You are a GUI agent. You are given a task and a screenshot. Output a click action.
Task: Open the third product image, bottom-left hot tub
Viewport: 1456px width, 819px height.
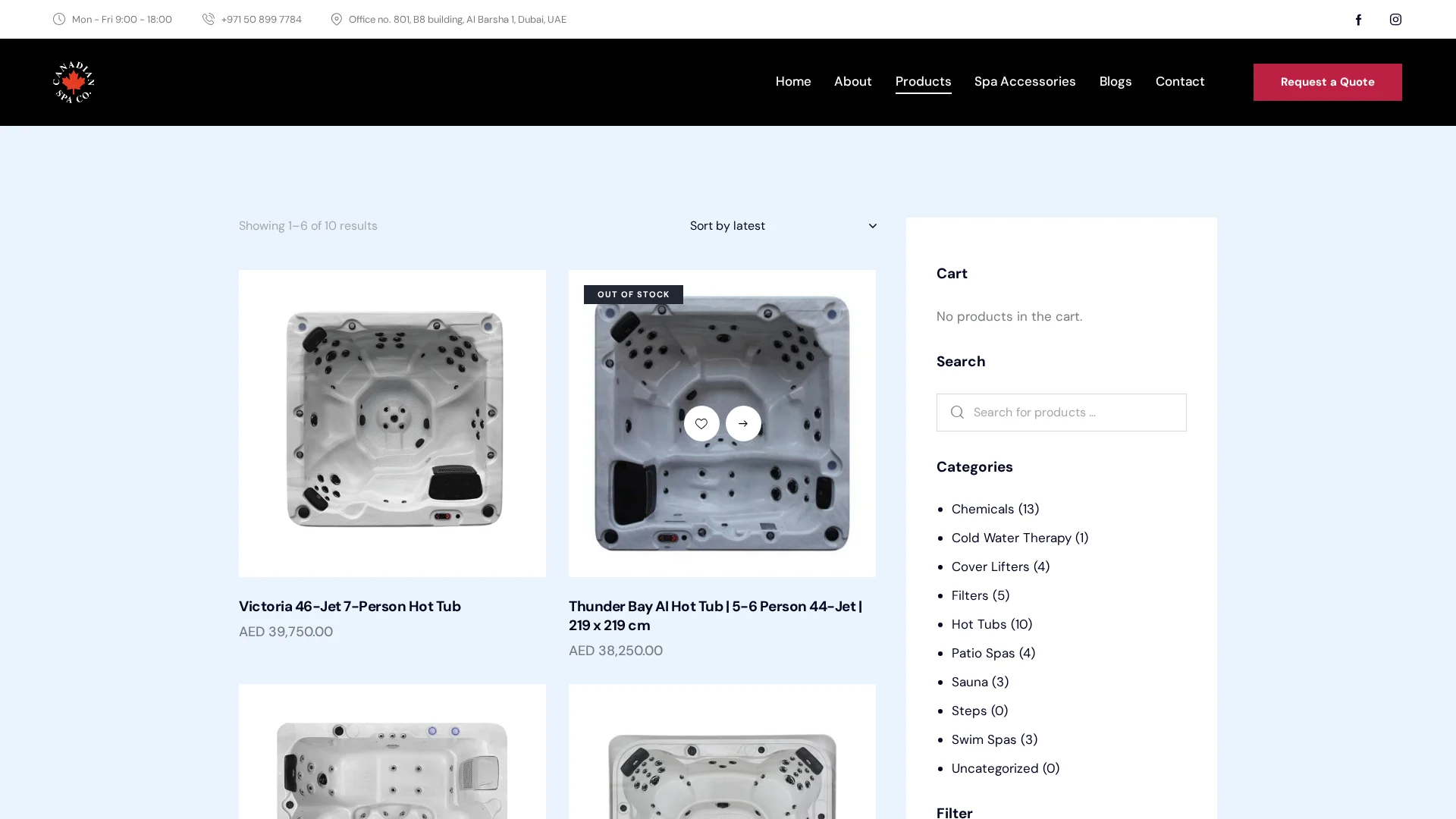(x=392, y=752)
